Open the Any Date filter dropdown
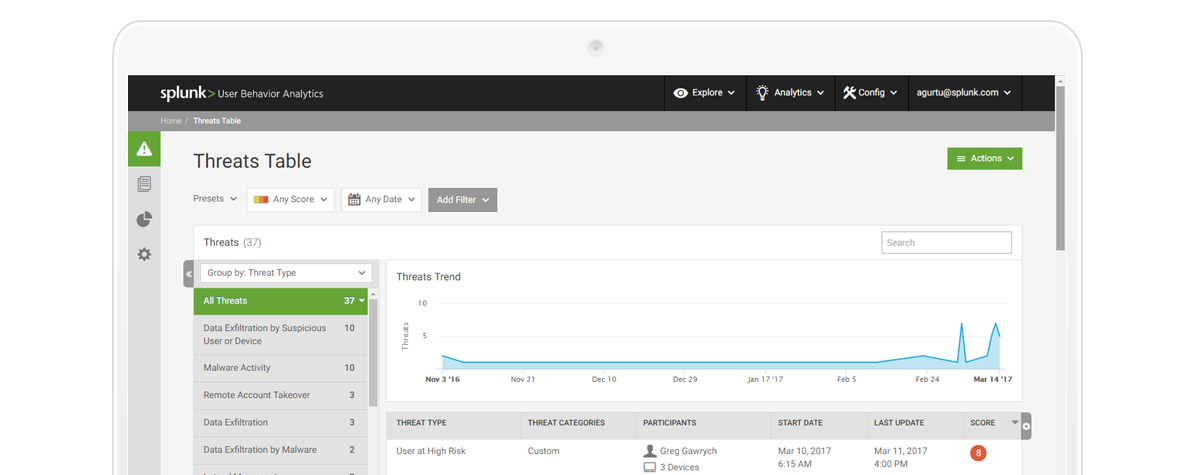This screenshot has width=1200, height=475. click(381, 200)
